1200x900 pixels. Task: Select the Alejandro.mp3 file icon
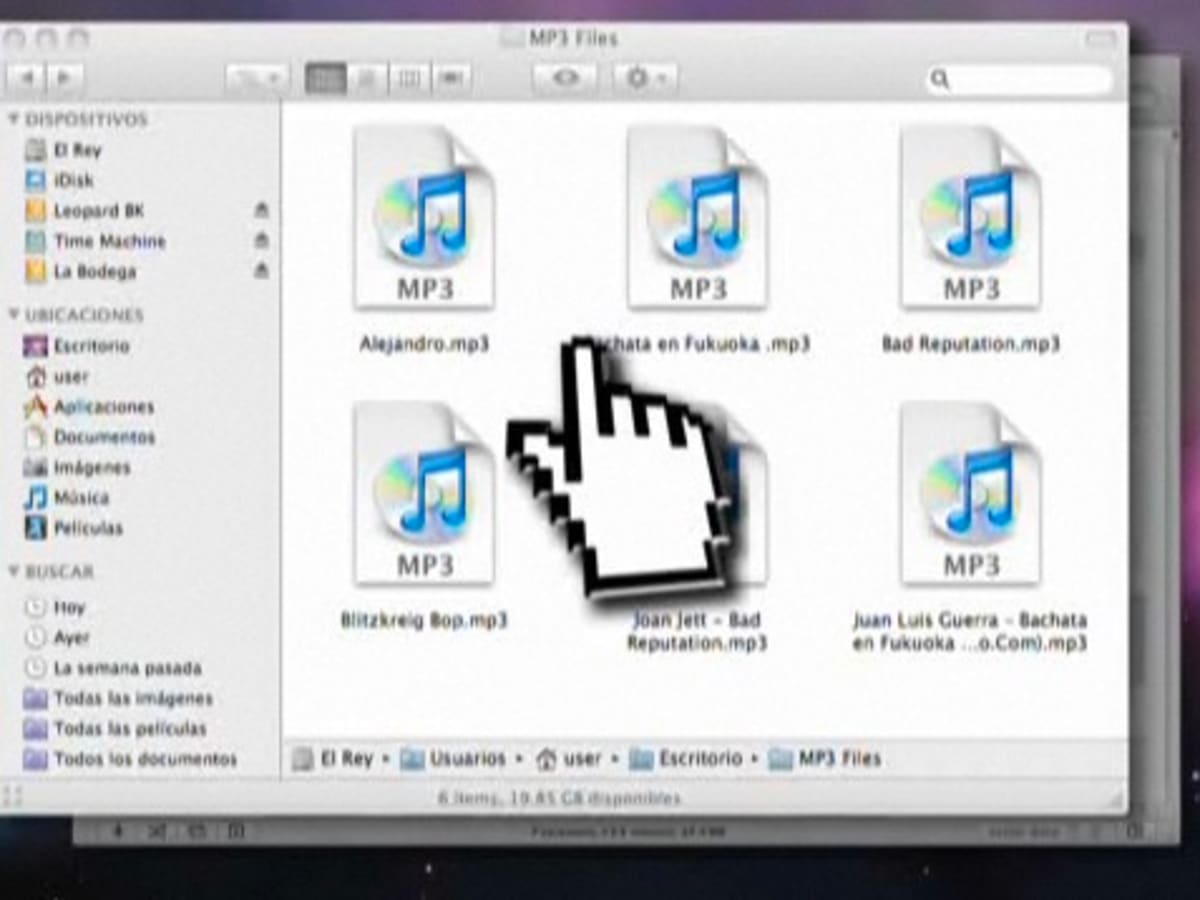(x=424, y=218)
